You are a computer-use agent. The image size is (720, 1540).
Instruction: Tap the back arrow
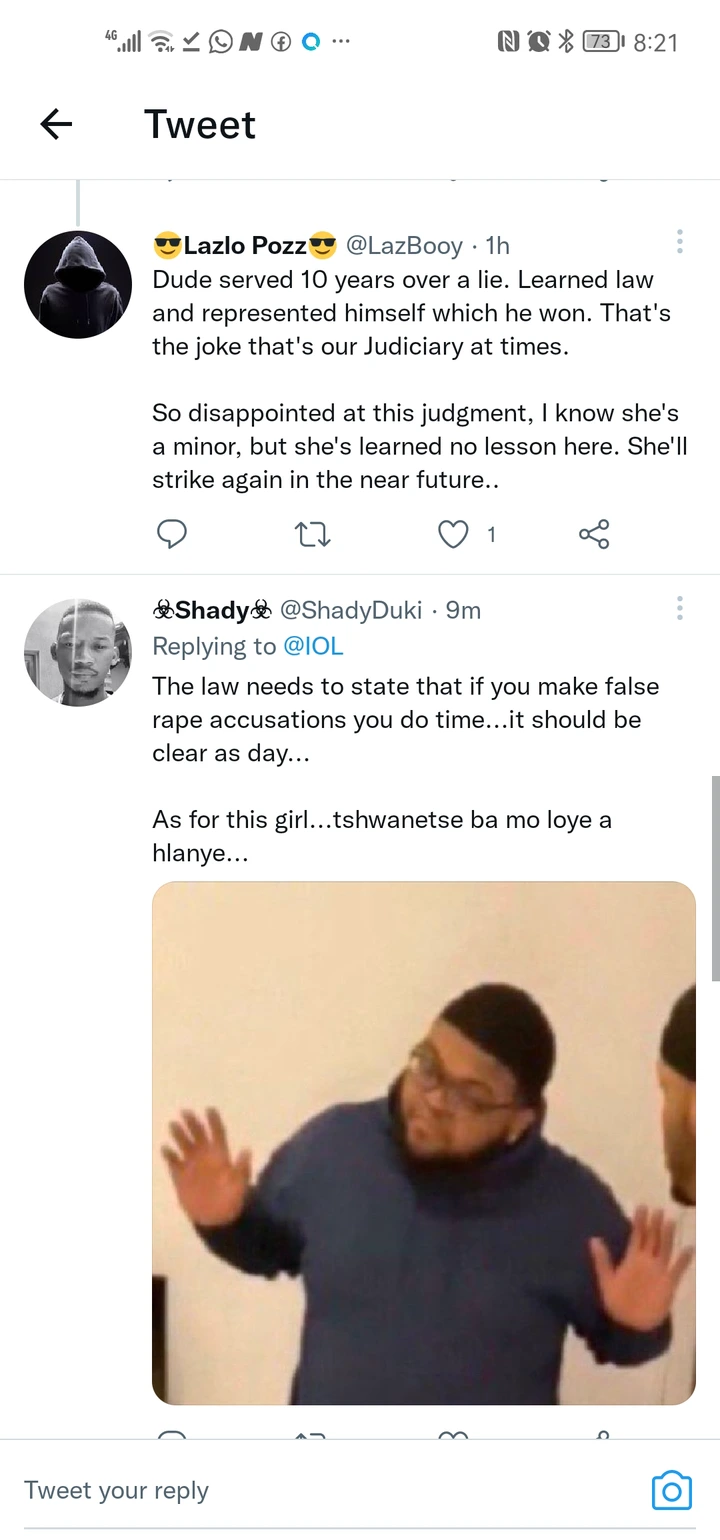click(x=56, y=124)
